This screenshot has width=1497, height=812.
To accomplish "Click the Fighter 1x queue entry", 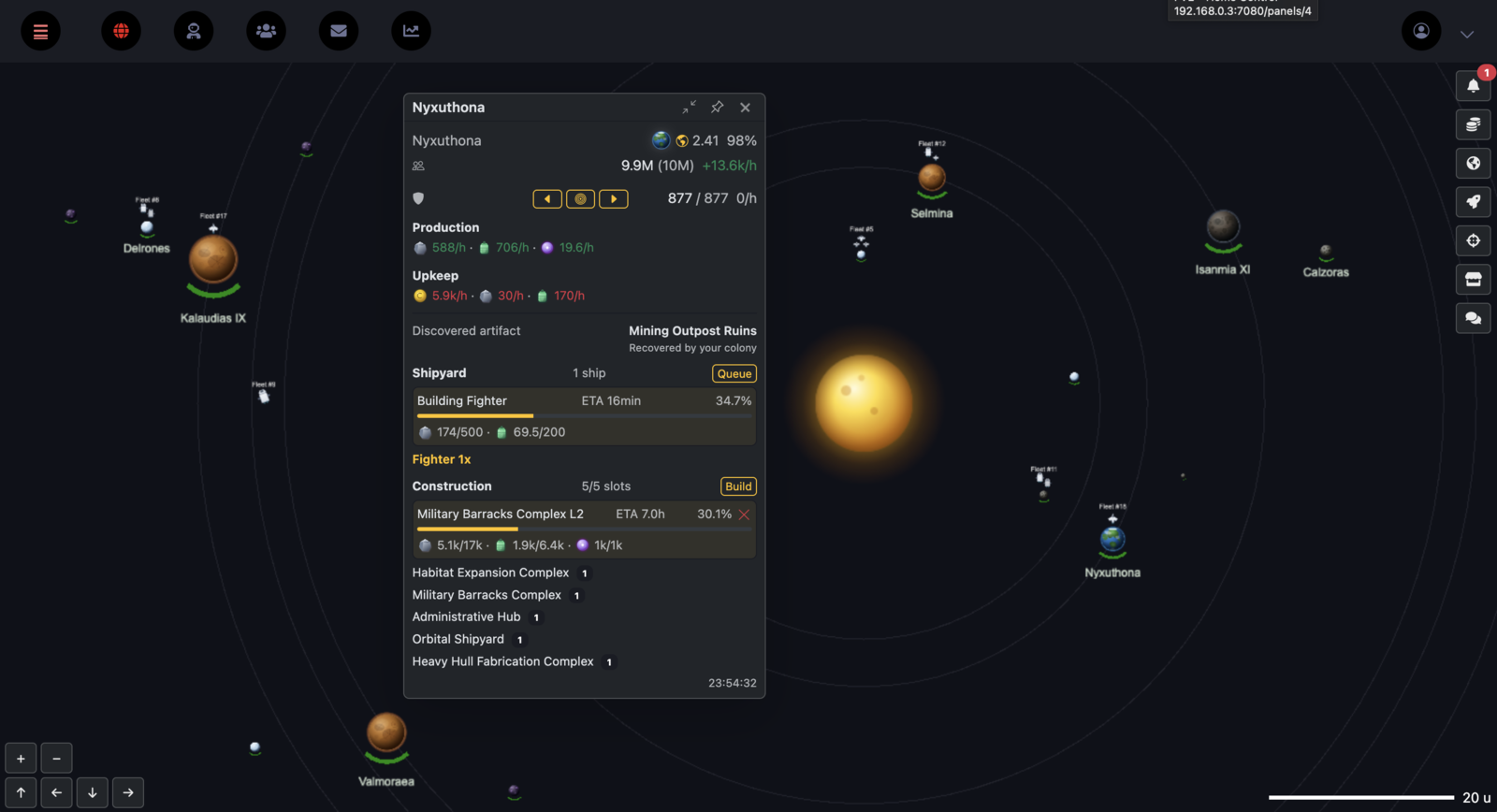I will (x=442, y=459).
